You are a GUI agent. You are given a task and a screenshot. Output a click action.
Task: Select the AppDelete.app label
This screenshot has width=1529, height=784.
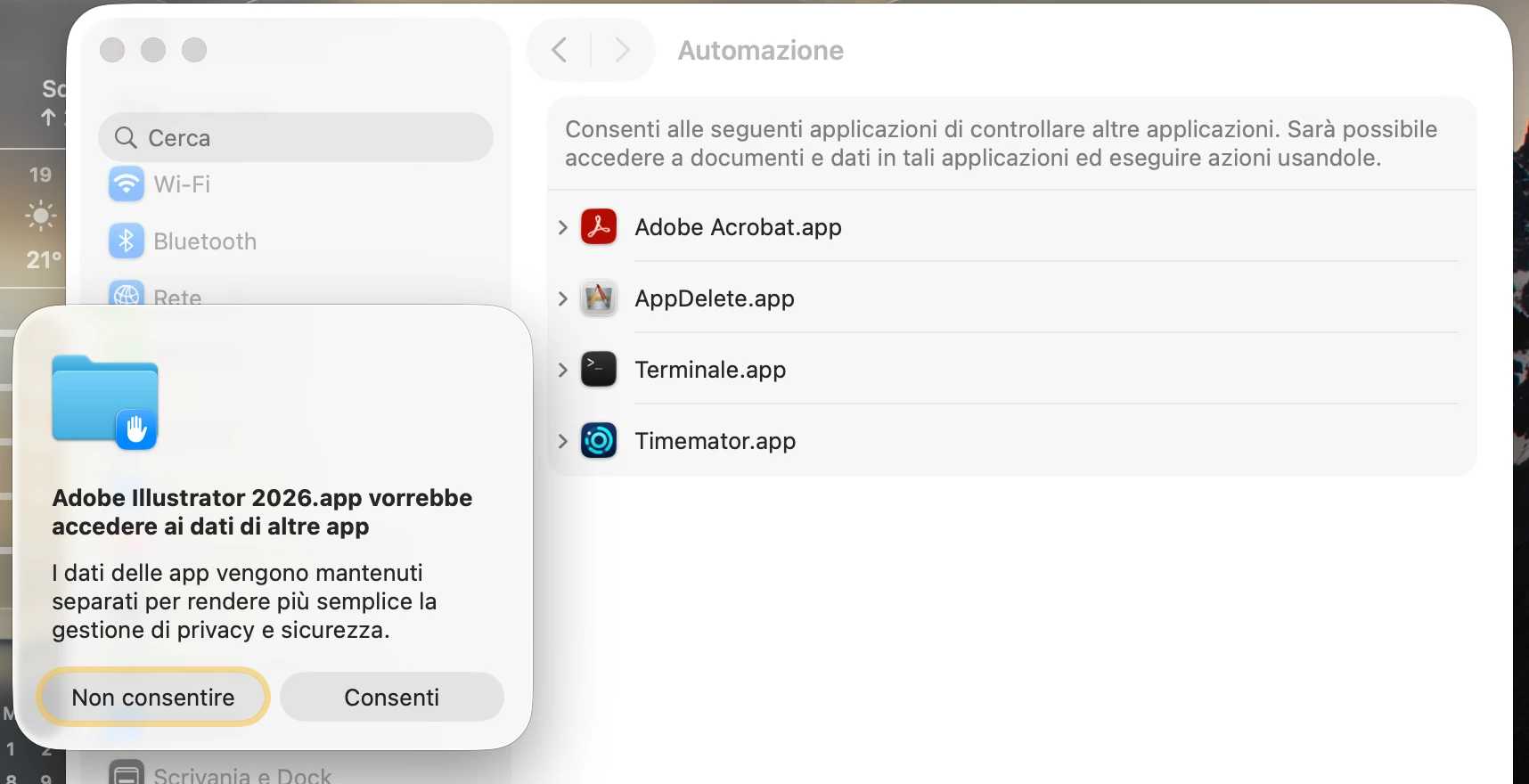715,298
